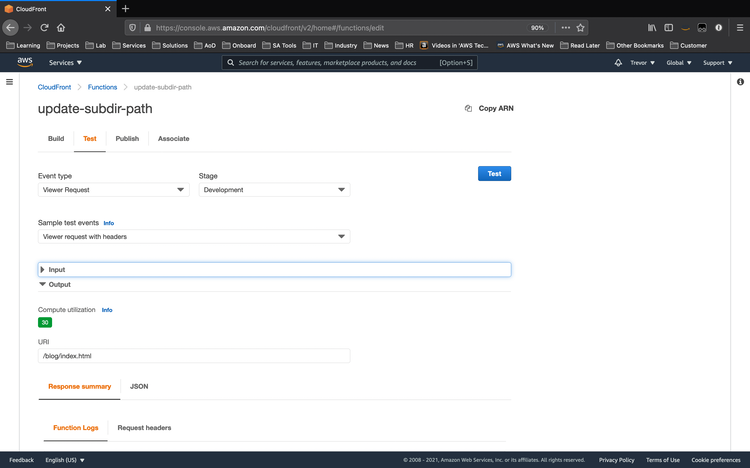Switch to the Request headers tab
This screenshot has height=468, width=750.
[x=144, y=427]
